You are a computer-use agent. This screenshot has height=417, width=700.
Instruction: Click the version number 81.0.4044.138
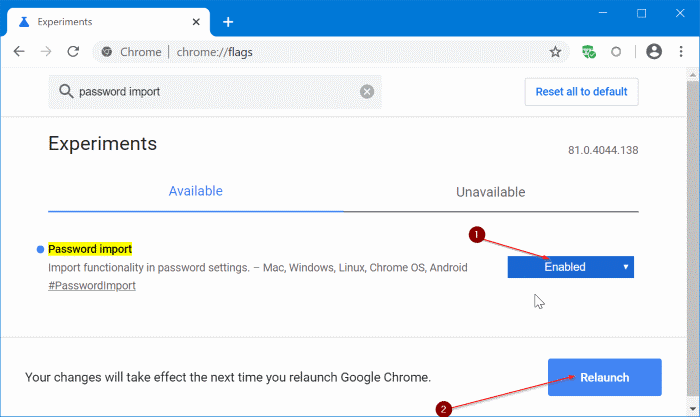tap(603, 150)
